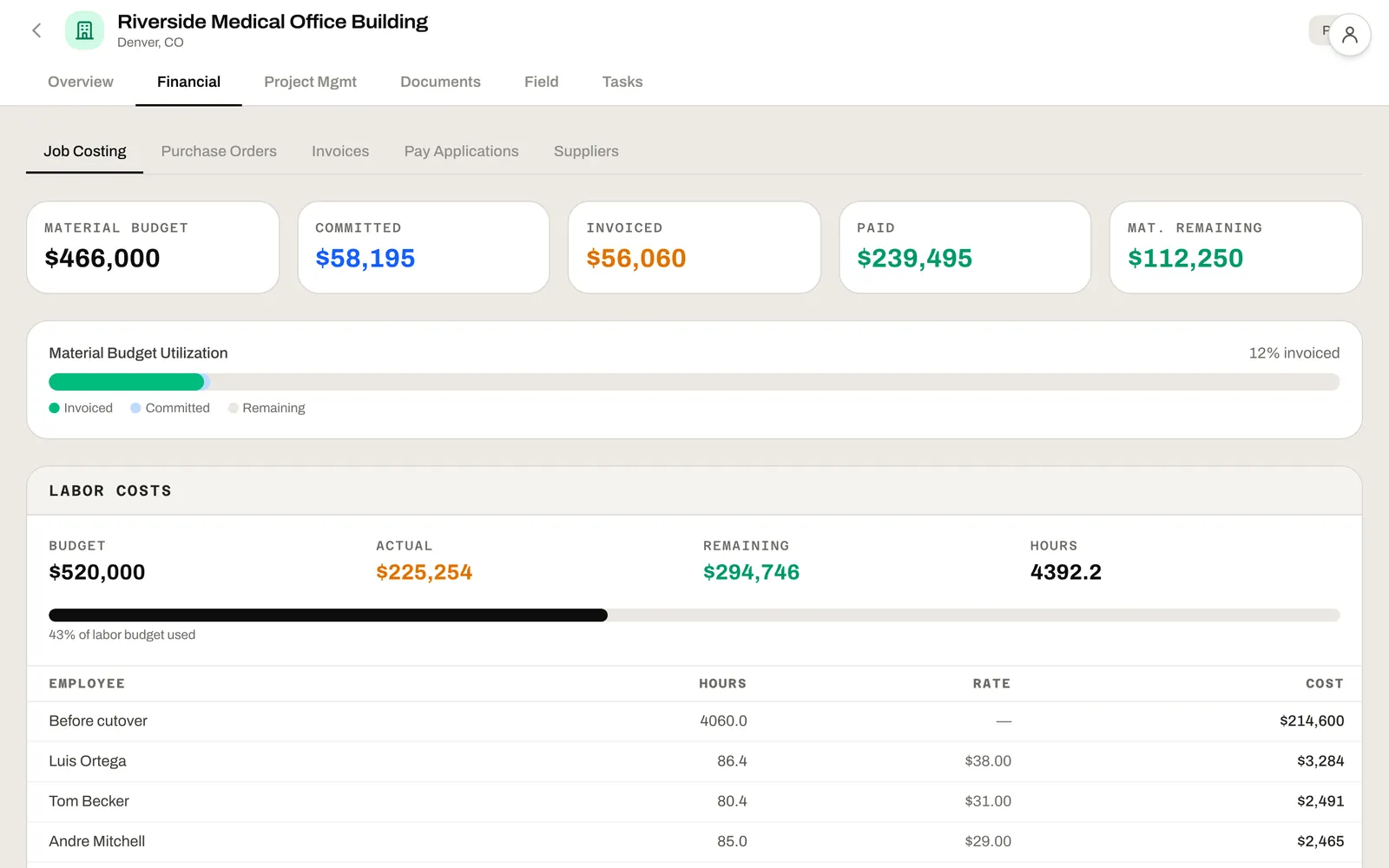Click the Rate column header
Screen dimensions: 1389x868
tap(991, 684)
